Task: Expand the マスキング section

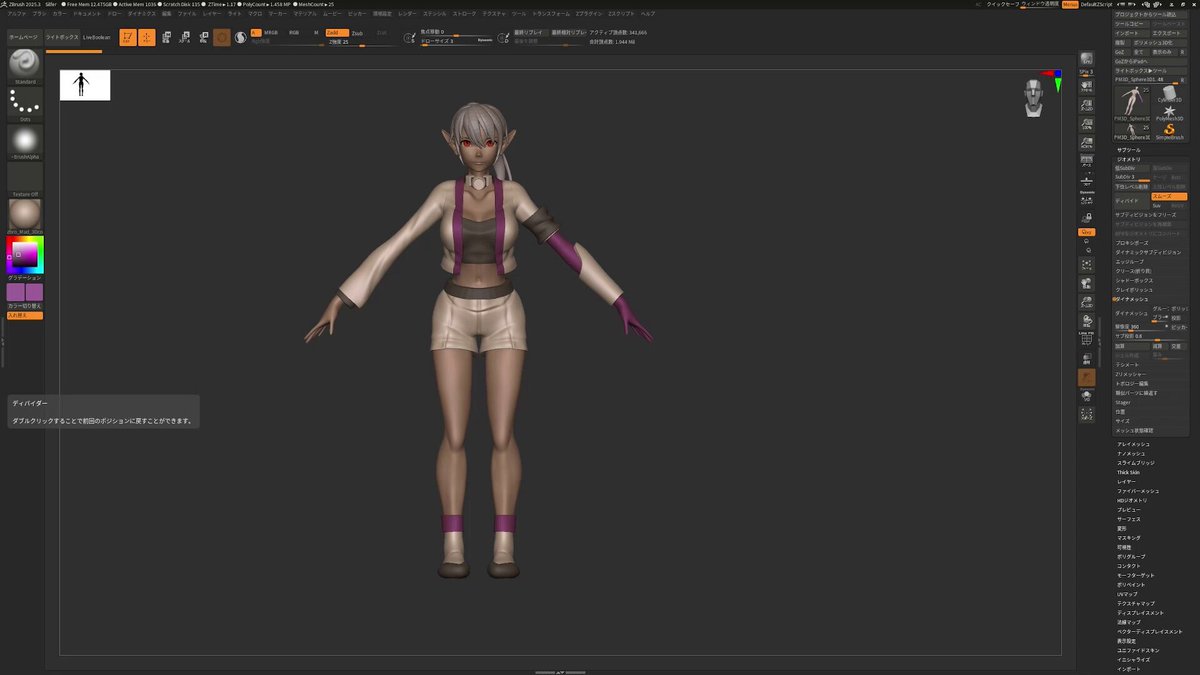Action: click(1128, 538)
